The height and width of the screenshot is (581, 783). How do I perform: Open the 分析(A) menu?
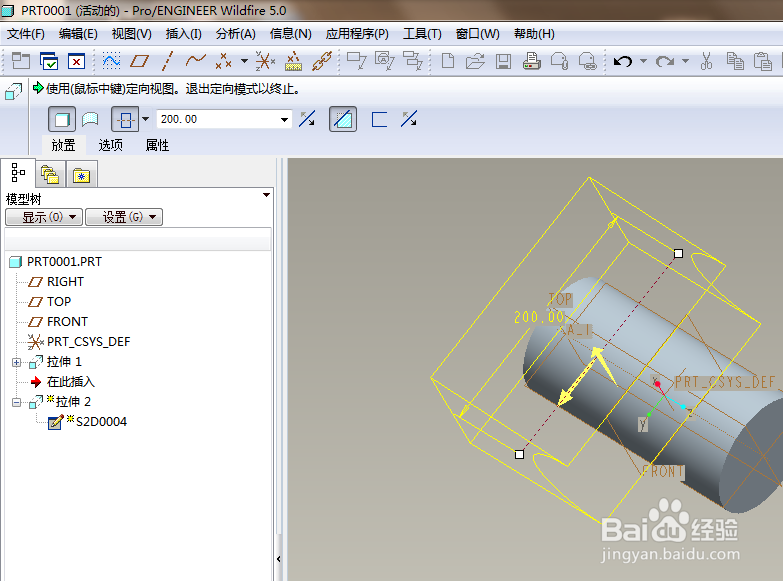(235, 34)
